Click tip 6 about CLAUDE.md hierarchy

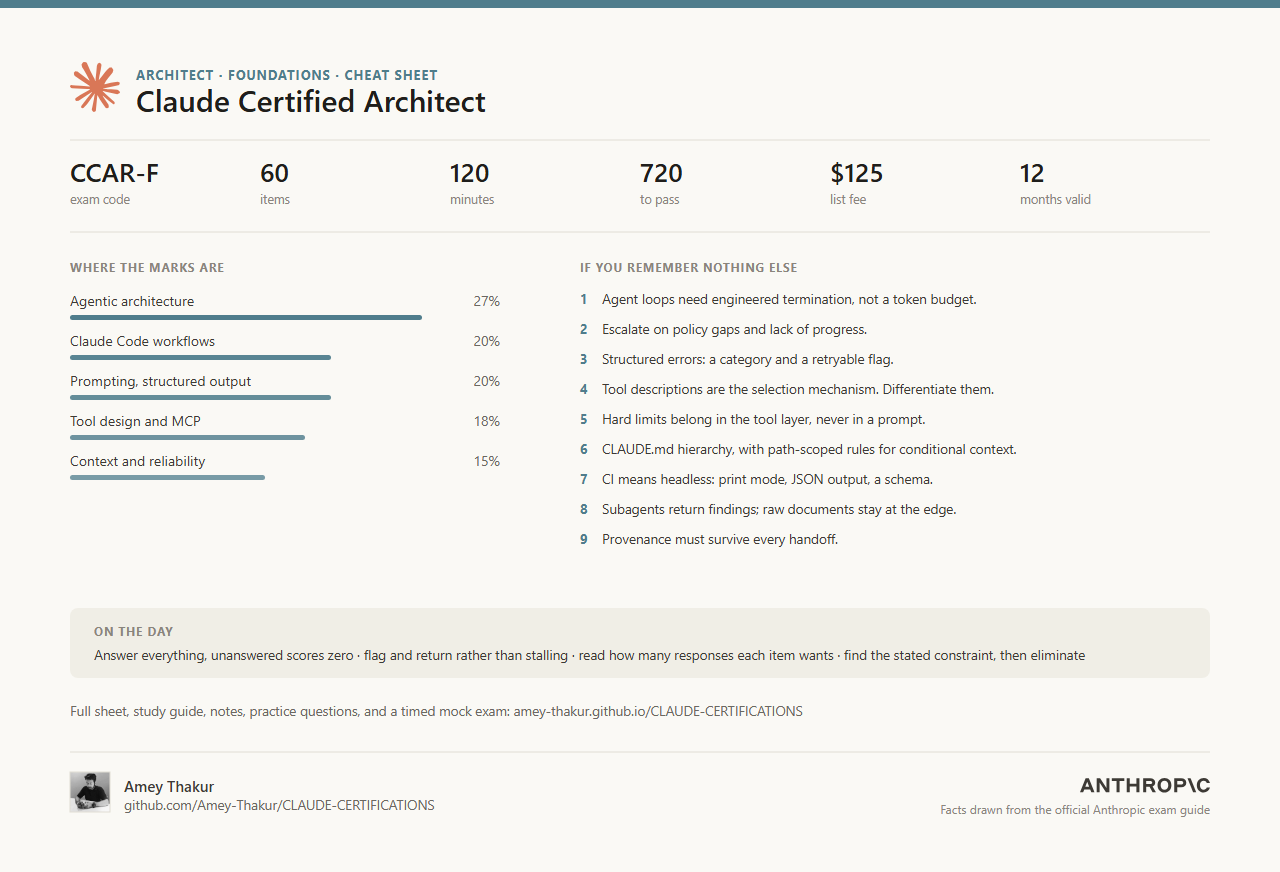(798, 449)
